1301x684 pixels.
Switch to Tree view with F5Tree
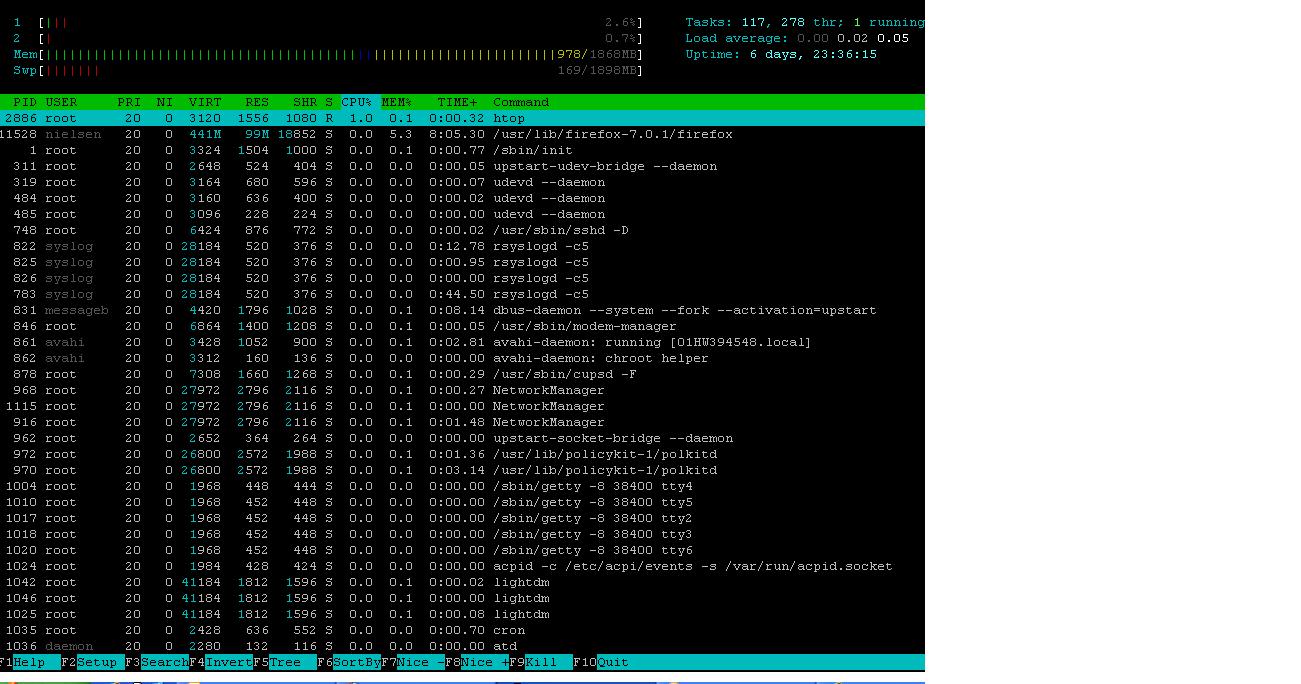click(282, 662)
